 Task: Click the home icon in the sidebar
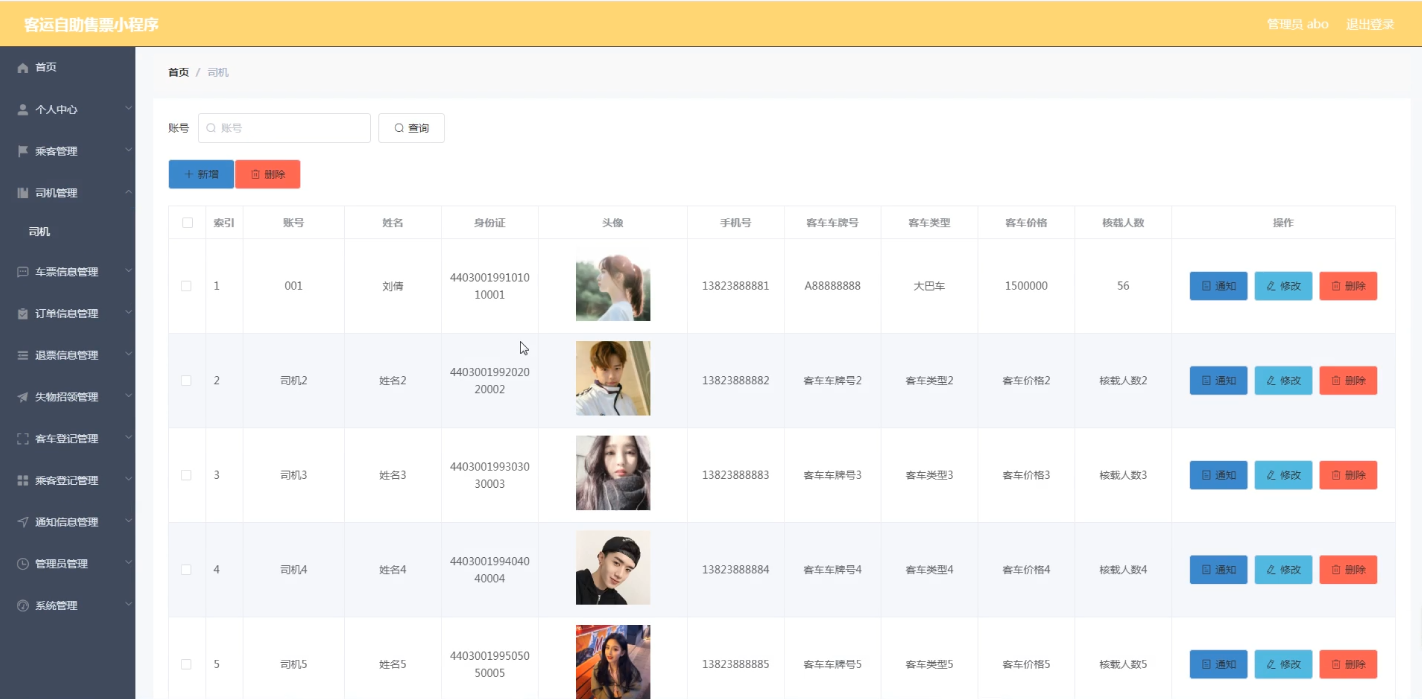click(23, 68)
